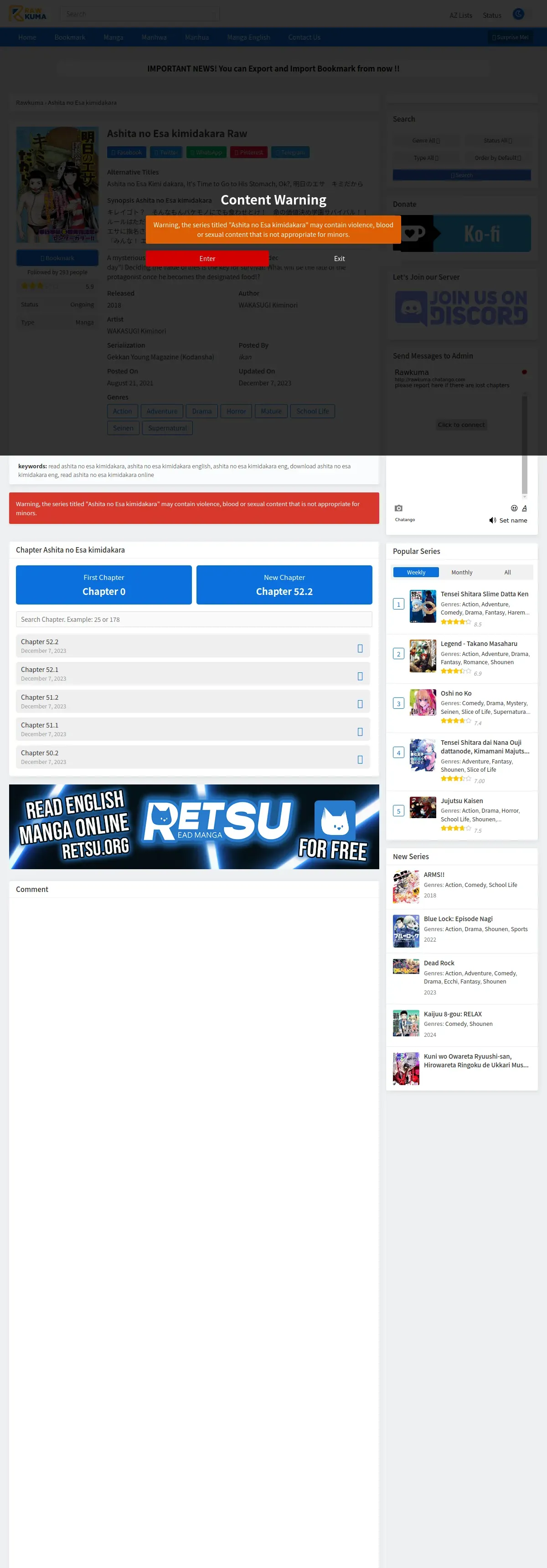547x1568 pixels.
Task: Open AZ Lists header link
Action: [461, 15]
